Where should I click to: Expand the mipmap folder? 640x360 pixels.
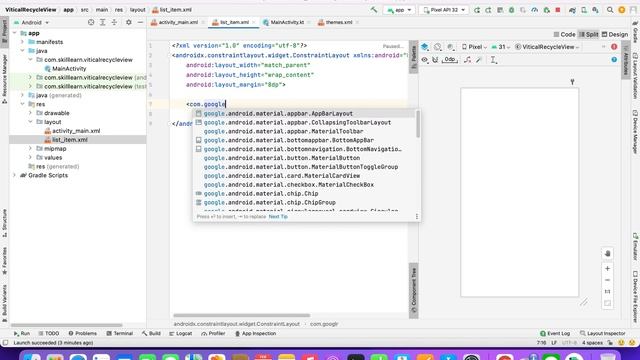click(x=30, y=149)
